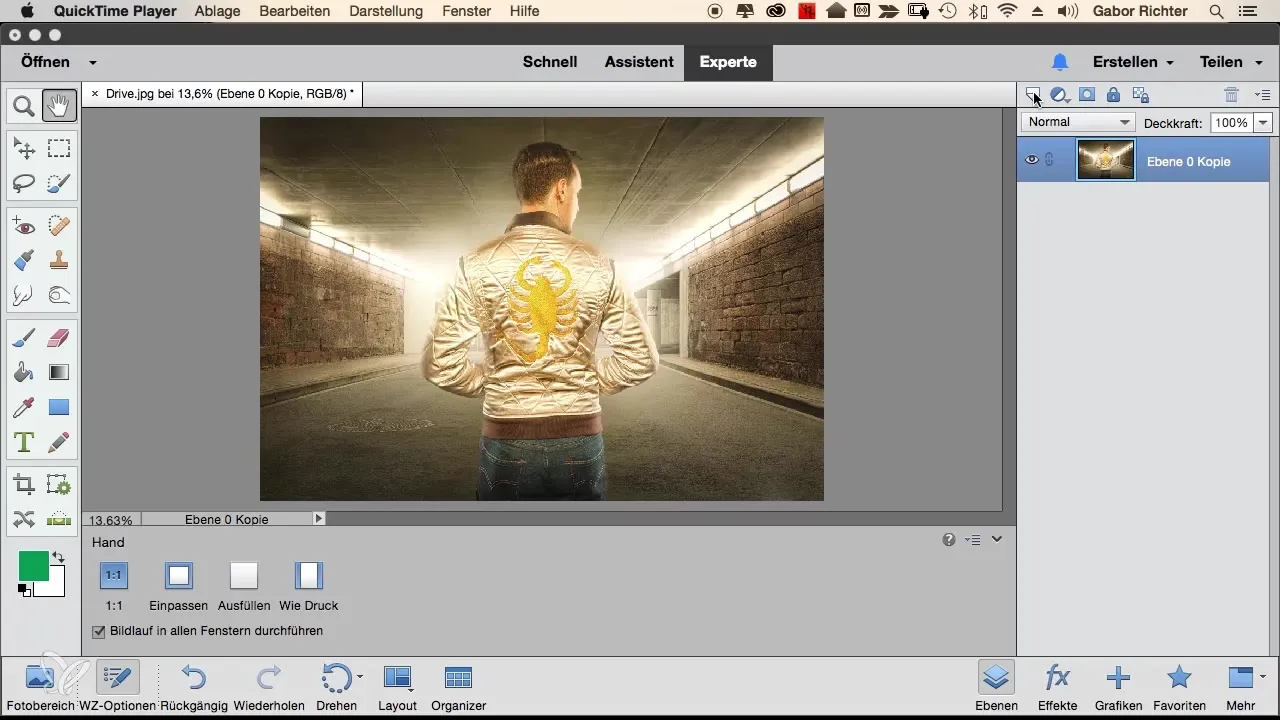Open the Öffnen dropdown arrow
Screen dimensions: 1280x720
point(93,62)
